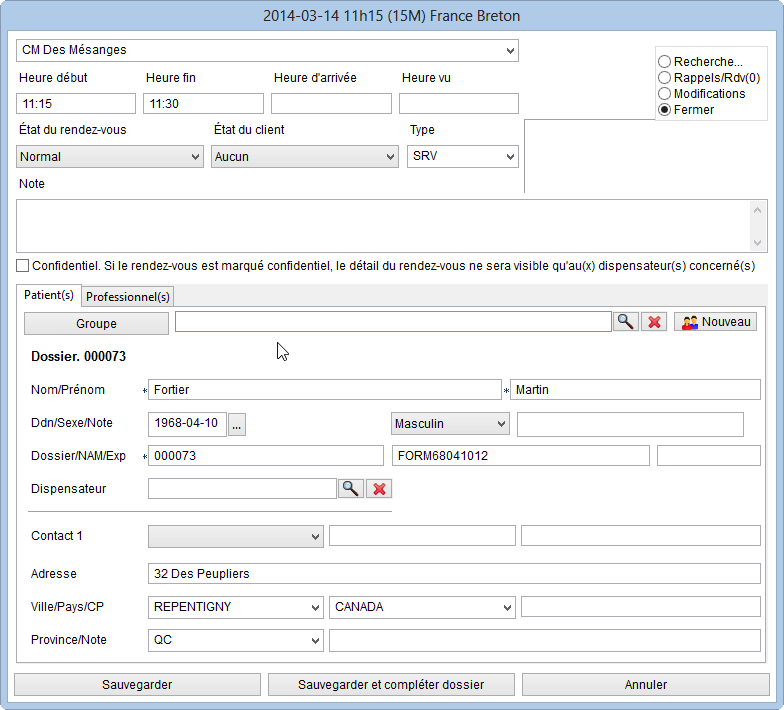
Task: Select the Patient(s) tab
Action: point(48,296)
